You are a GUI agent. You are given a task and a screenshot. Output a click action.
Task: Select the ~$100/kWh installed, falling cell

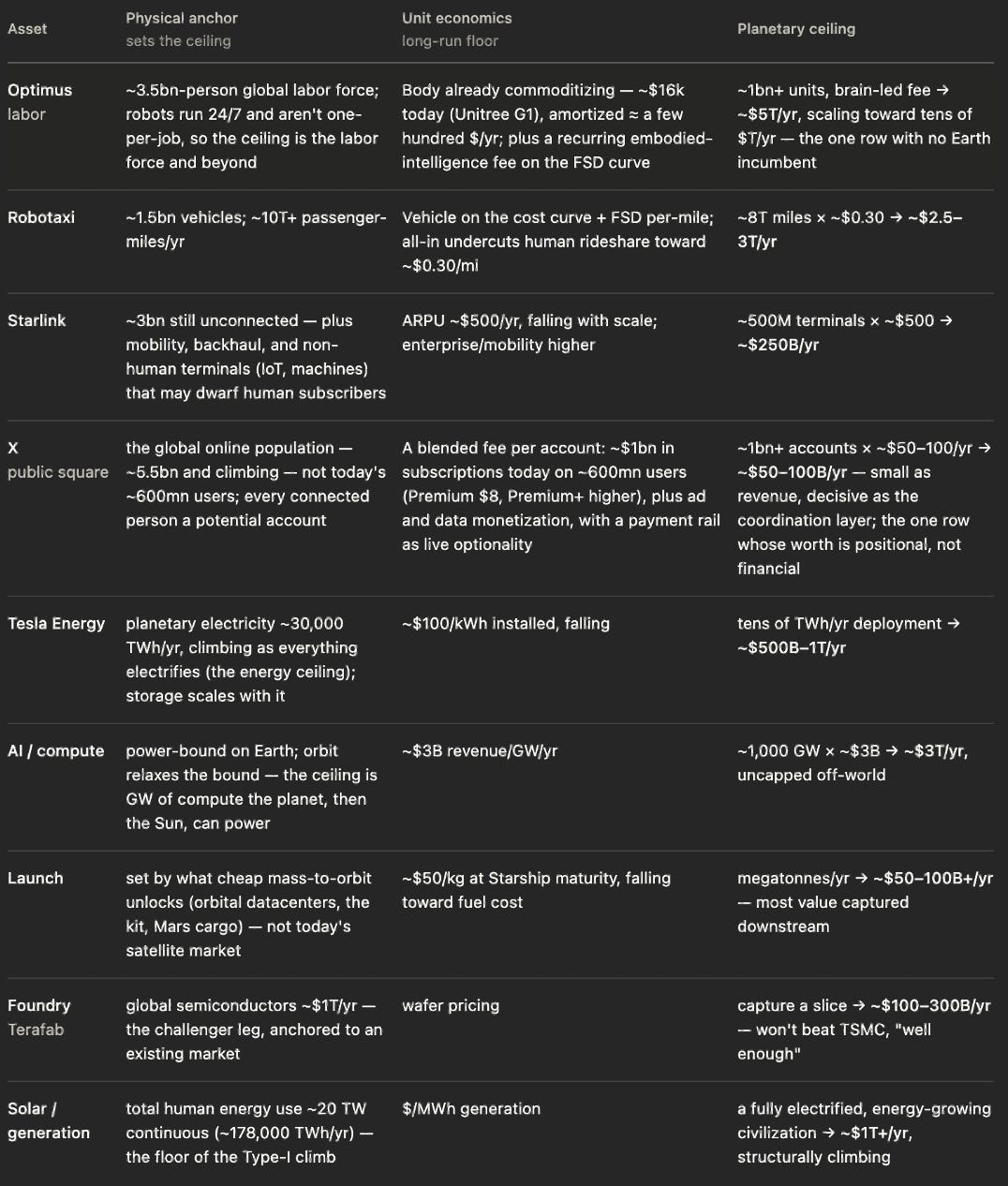click(x=506, y=624)
